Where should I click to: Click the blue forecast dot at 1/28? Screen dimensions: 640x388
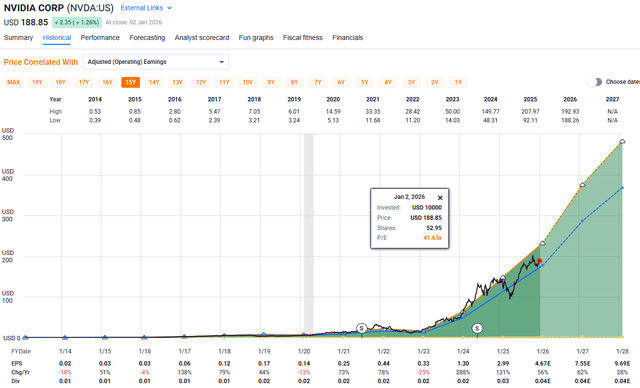(622, 188)
